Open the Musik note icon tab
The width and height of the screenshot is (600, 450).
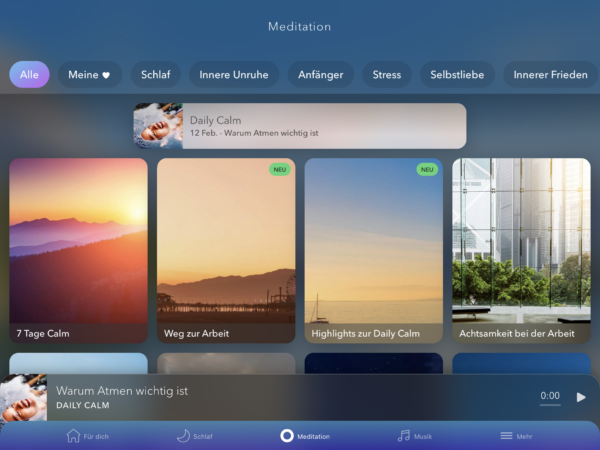(403, 436)
